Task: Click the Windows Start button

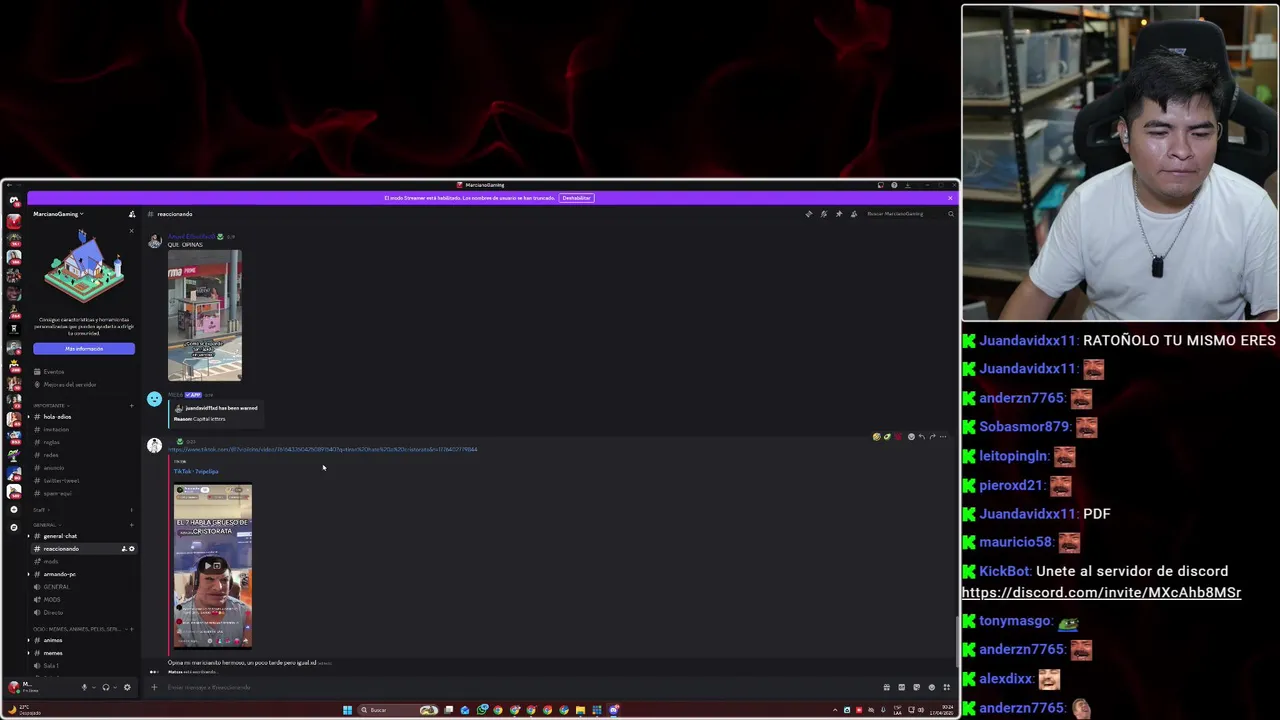Action: 347,710
